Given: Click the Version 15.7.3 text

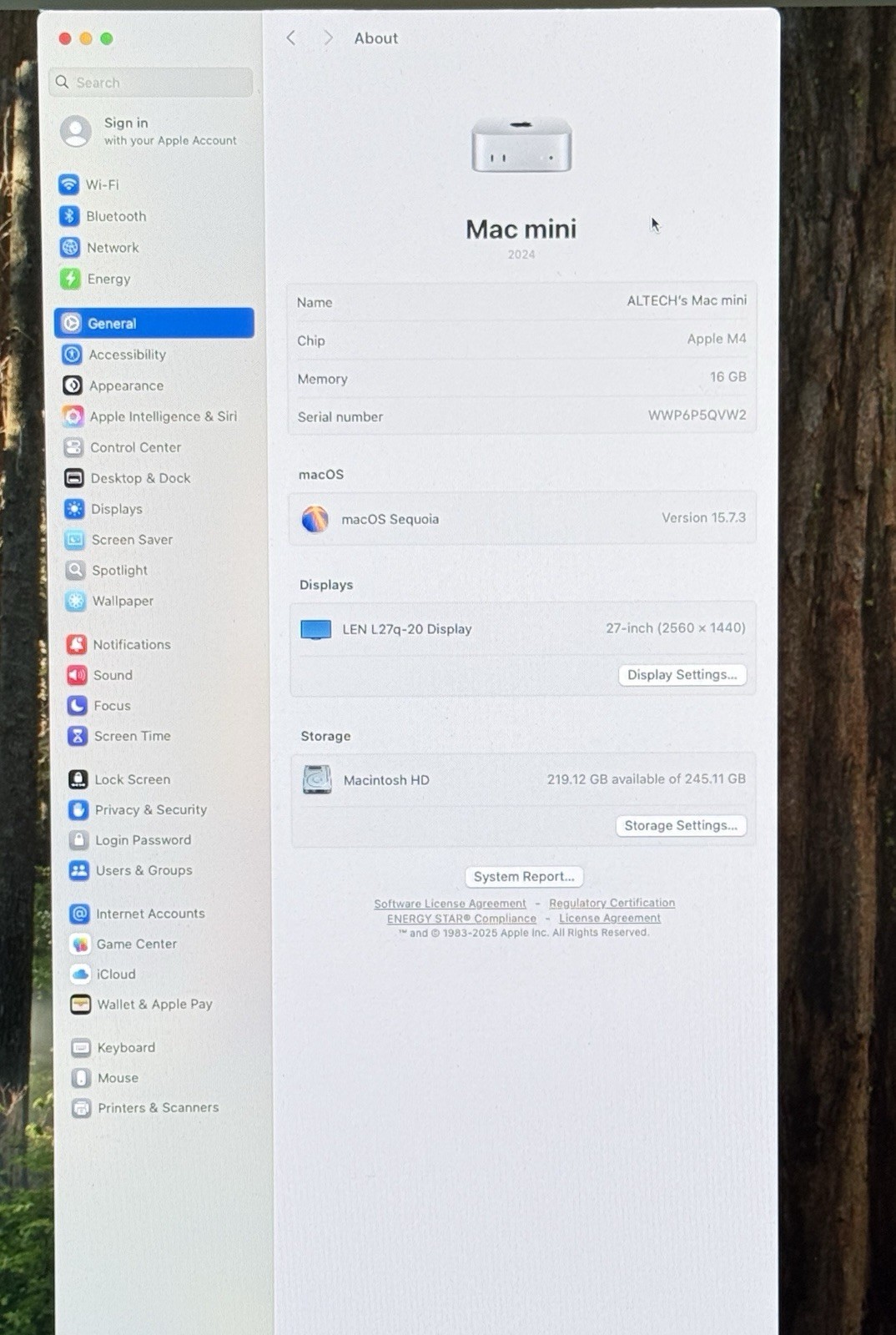Looking at the screenshot, I should click(703, 517).
